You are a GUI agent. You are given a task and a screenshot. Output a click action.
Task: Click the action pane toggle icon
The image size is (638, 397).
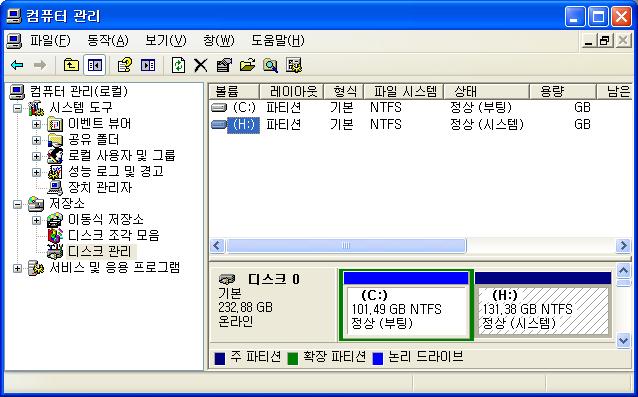(x=148, y=65)
